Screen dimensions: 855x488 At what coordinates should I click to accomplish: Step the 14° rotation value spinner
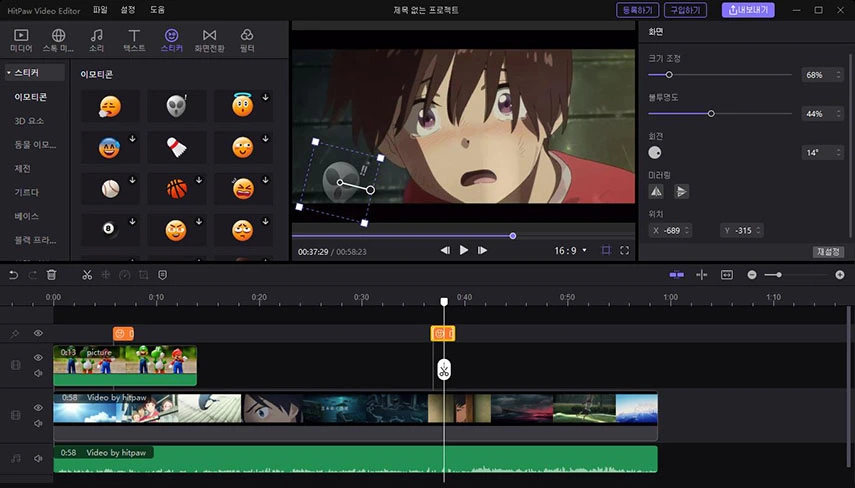pyautogui.click(x=839, y=153)
